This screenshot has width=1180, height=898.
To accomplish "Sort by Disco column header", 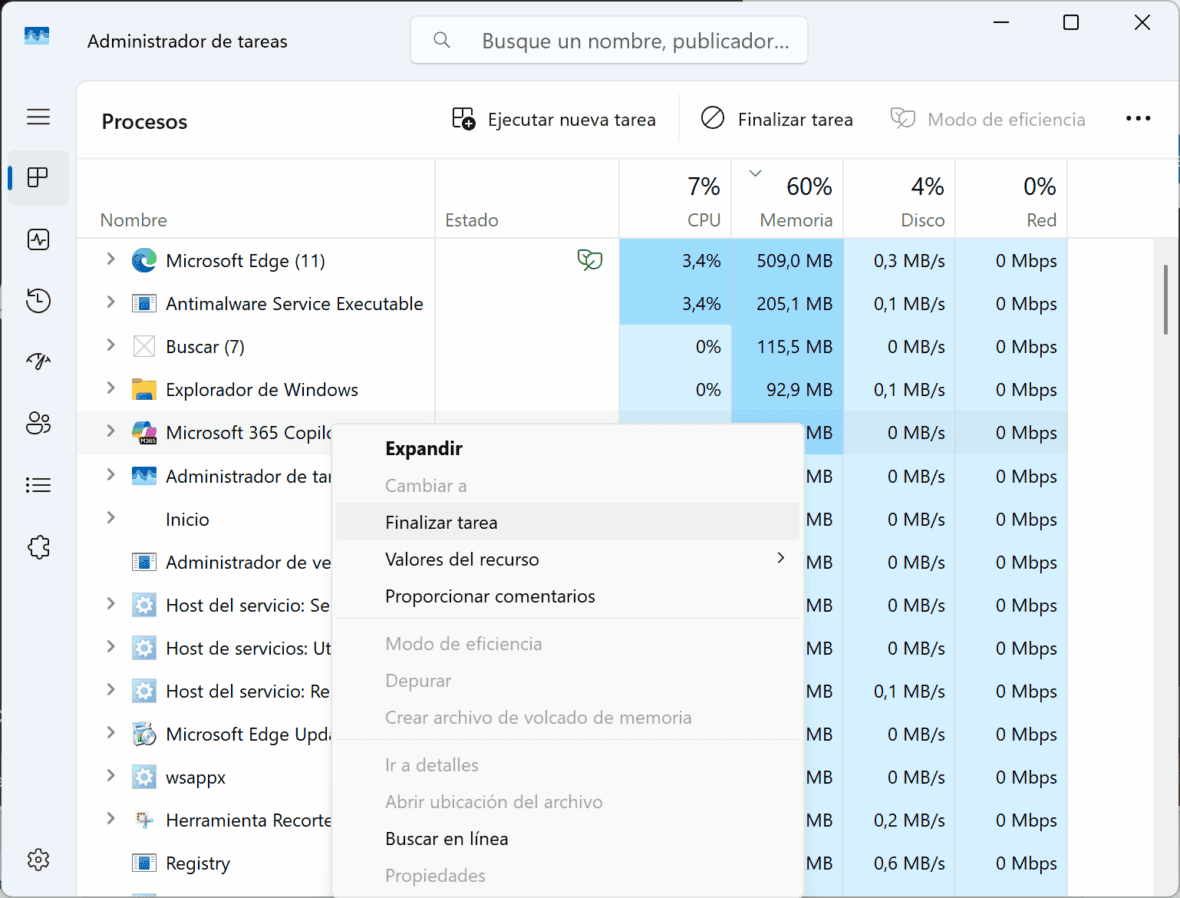I will [899, 199].
